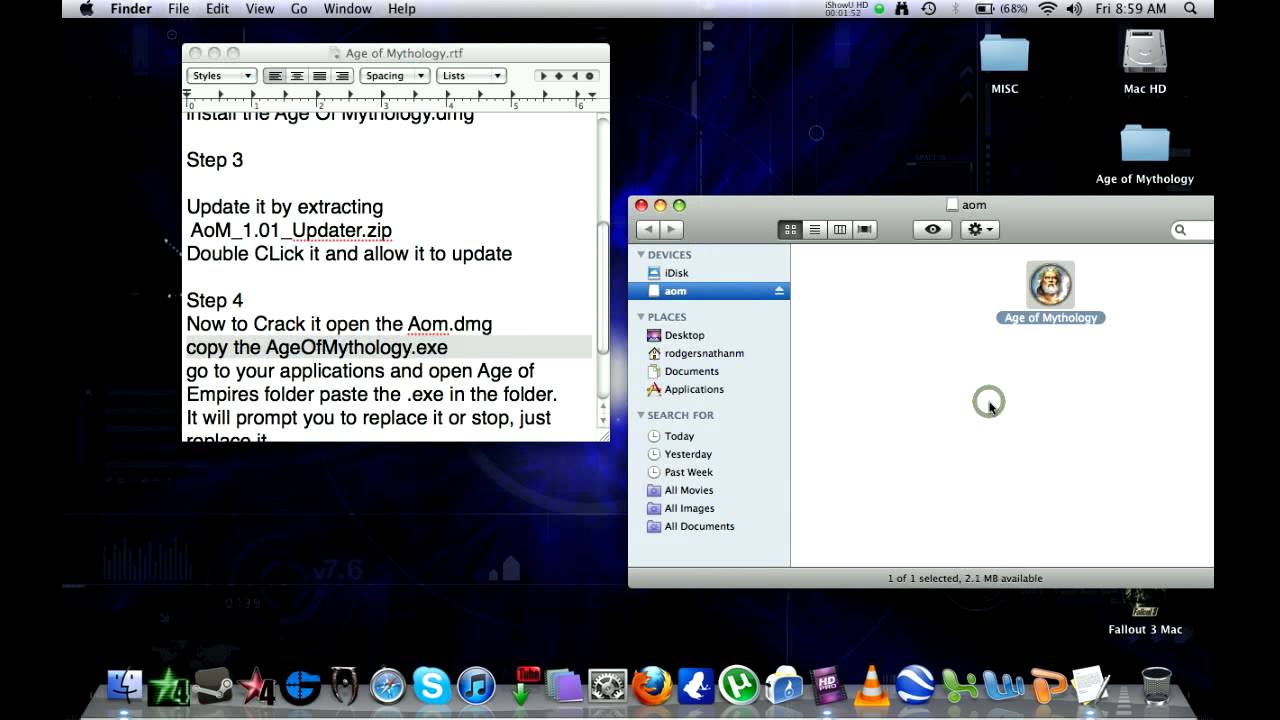This screenshot has width=1280, height=720.
Task: Select the Age of Mythology icon
Action: pyautogui.click(x=1050, y=285)
